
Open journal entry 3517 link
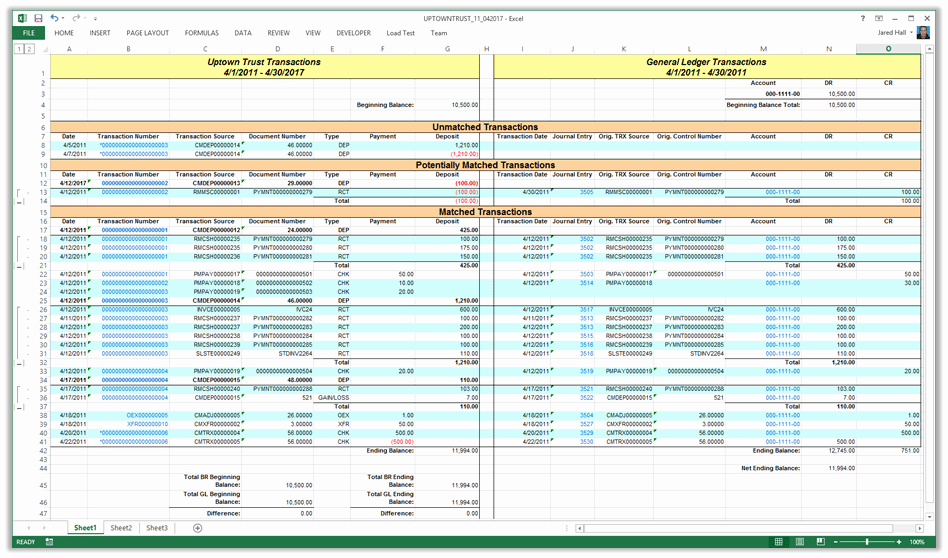tap(586, 310)
